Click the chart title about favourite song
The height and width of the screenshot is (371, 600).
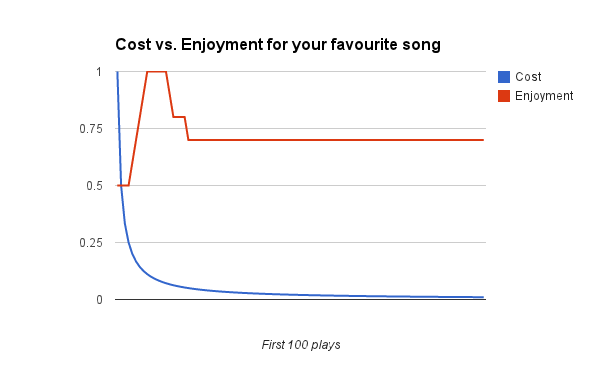(x=278, y=45)
